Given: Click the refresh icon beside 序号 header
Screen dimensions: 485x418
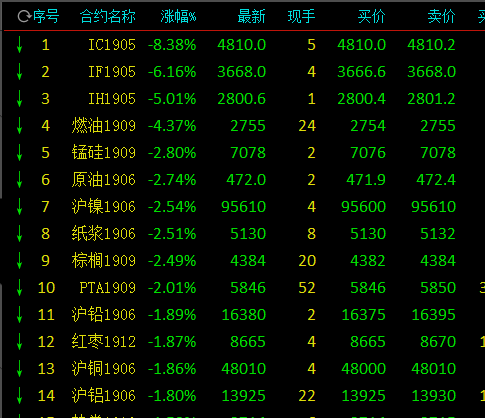Looking at the screenshot, I should click(24, 16).
